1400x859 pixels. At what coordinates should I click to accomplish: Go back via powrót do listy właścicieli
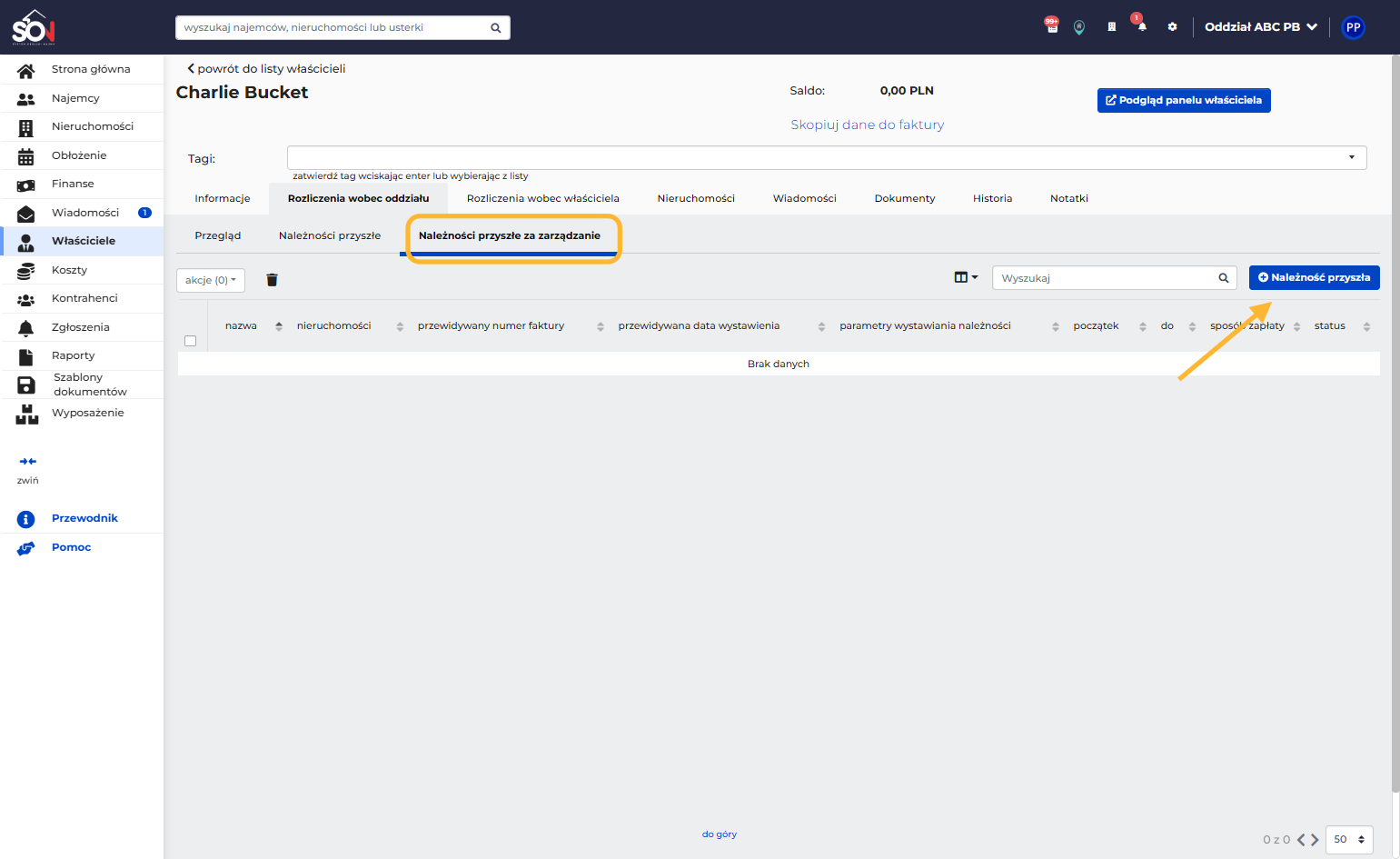coord(266,68)
